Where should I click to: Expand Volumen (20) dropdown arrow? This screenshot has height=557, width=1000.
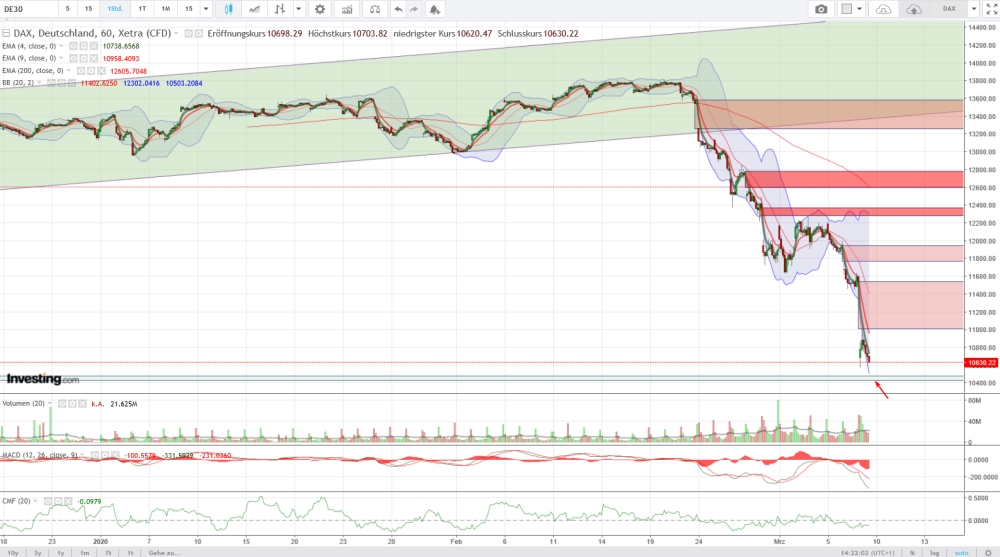click(x=50, y=404)
